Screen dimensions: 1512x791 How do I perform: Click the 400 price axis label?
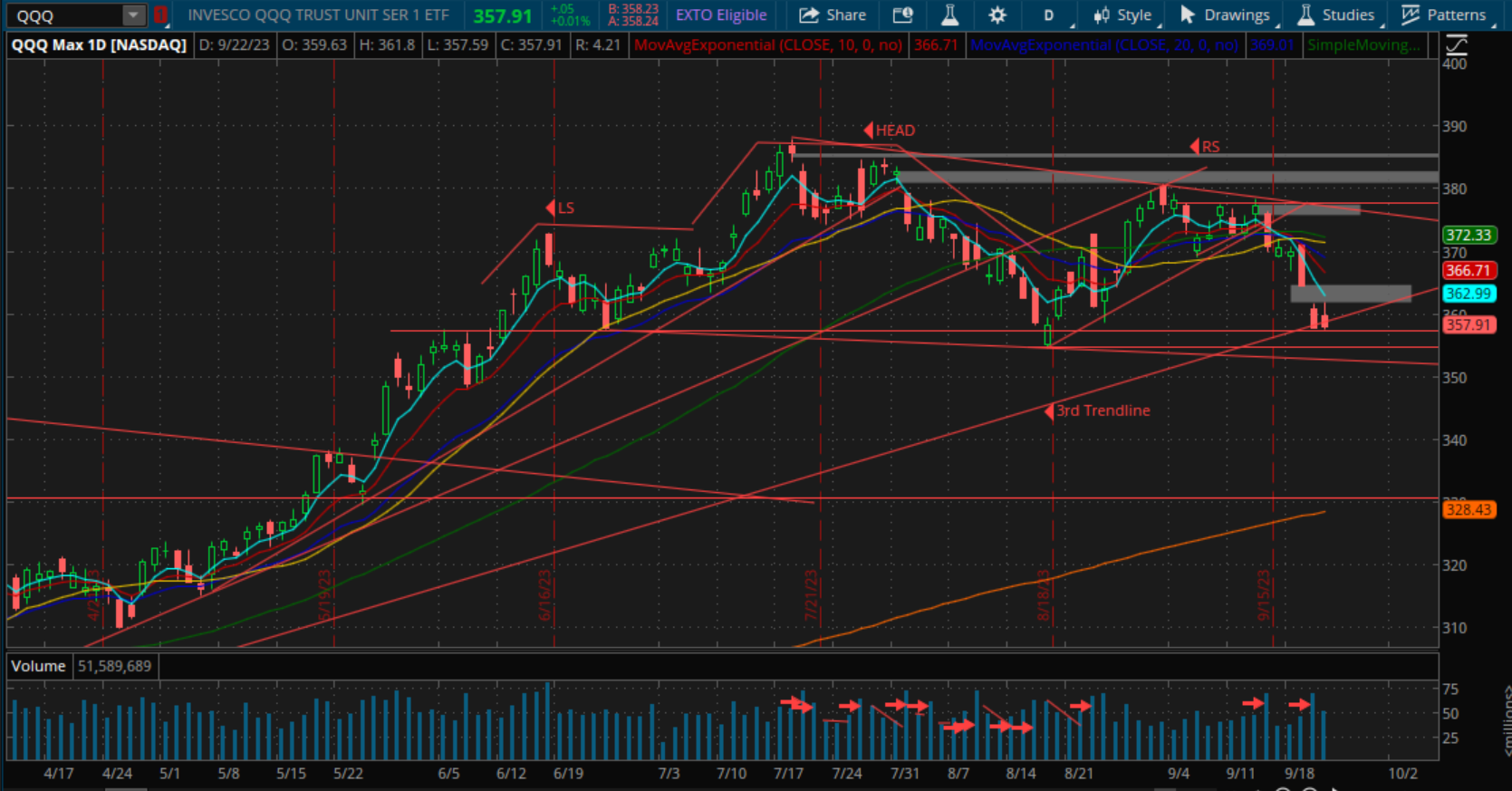click(x=1455, y=63)
